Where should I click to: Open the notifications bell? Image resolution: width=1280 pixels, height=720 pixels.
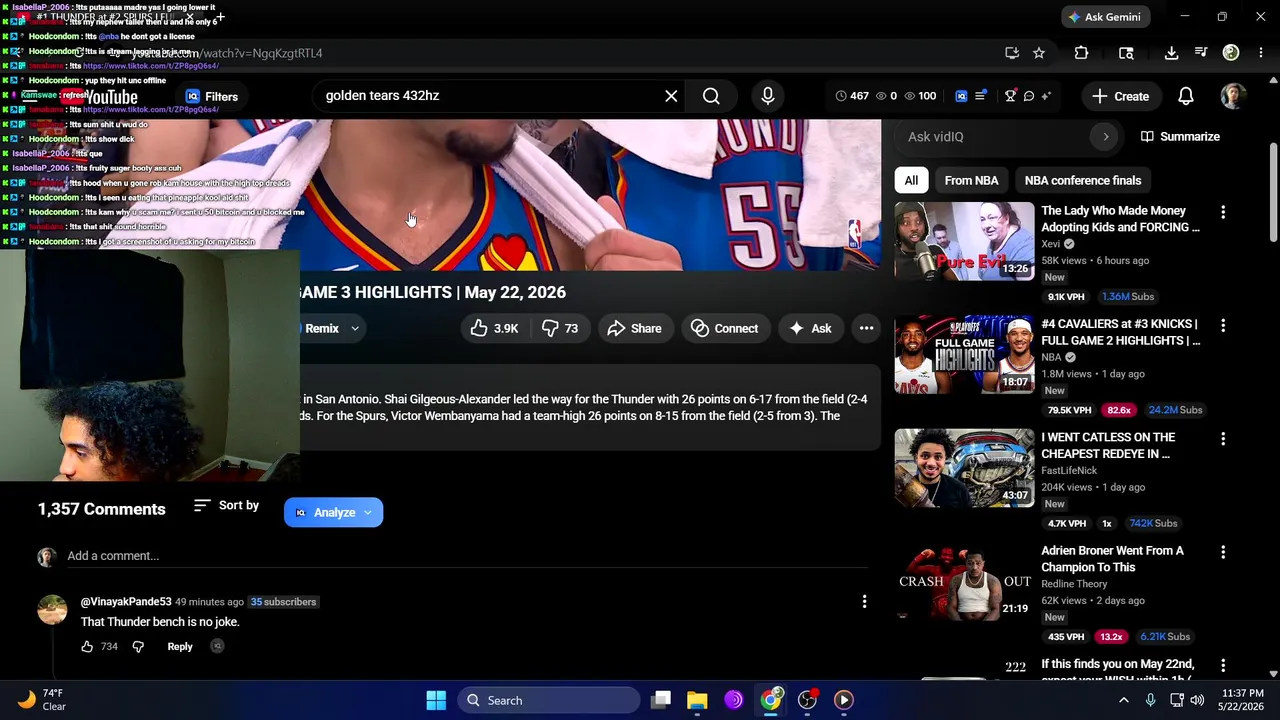click(1185, 96)
